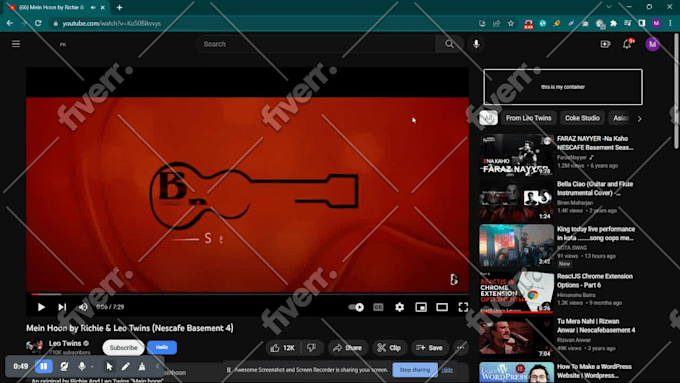Mute the tab using its speaker icon

93,7
